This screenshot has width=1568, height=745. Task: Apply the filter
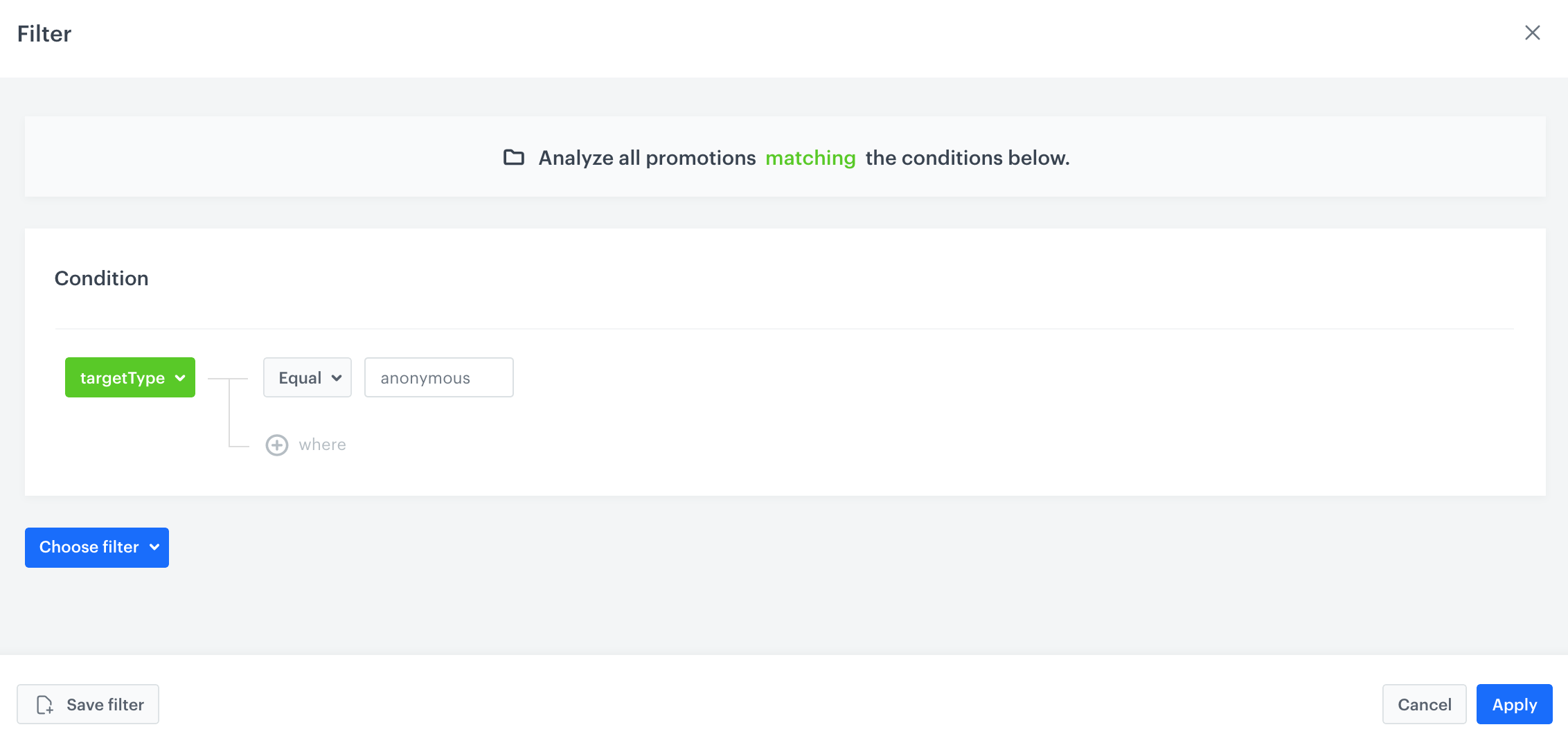coord(1514,704)
